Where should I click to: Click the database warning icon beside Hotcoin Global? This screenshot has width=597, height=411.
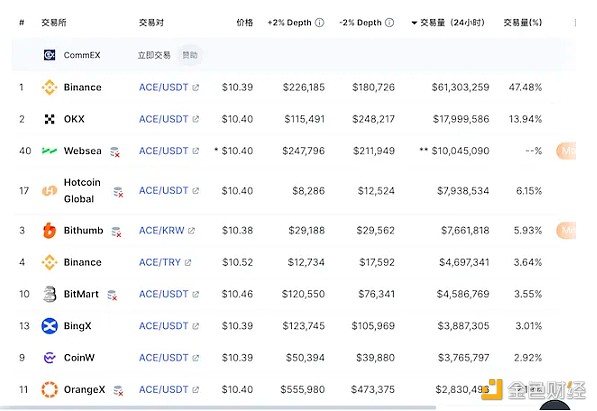118,192
